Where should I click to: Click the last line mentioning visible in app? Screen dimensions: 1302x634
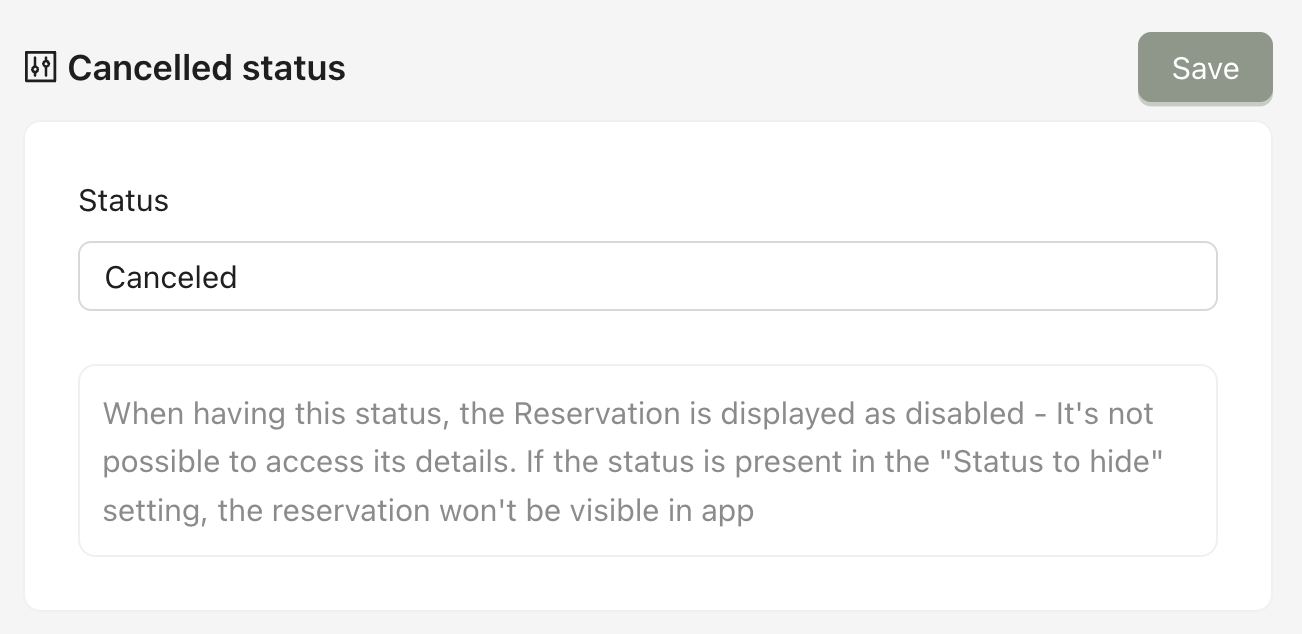coord(428,511)
